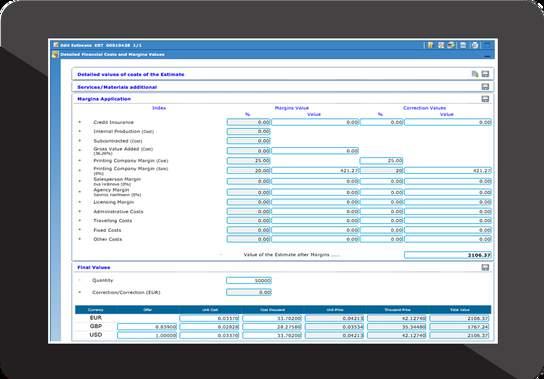Click the Margins Value column header
Screen dimensions: 544x379
(292, 108)
